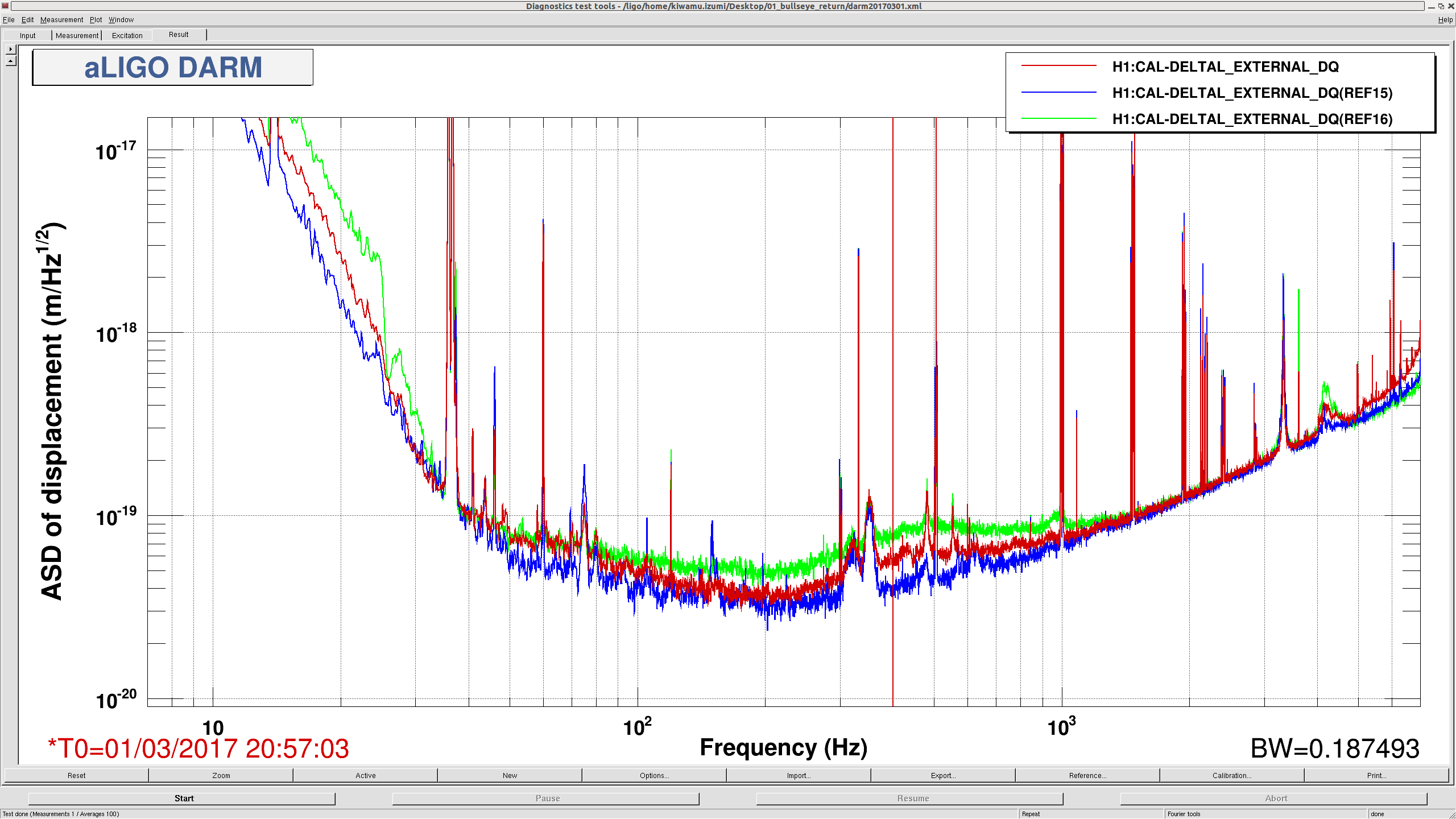Click legend label H1:CAL-DELTAL_EXTERNAL_DQ(REF16)
Image resolution: width=1456 pixels, height=819 pixels.
coord(1252,119)
